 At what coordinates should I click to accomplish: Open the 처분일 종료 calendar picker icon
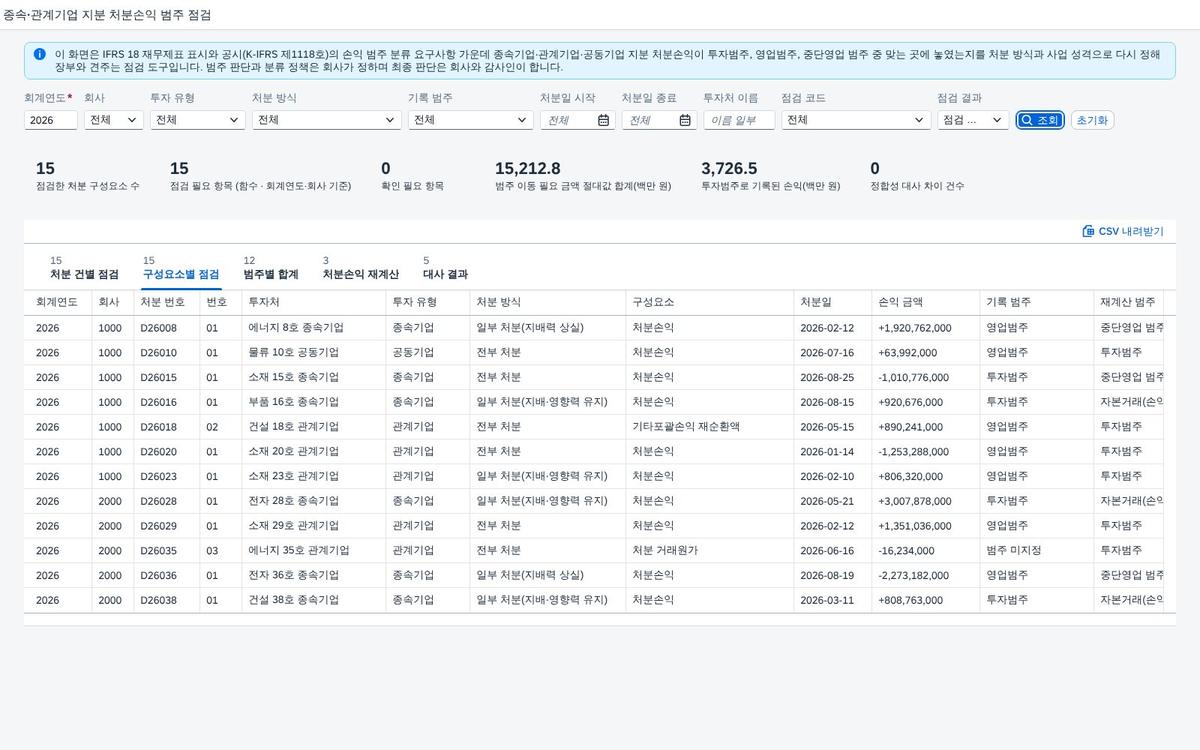tap(685, 120)
